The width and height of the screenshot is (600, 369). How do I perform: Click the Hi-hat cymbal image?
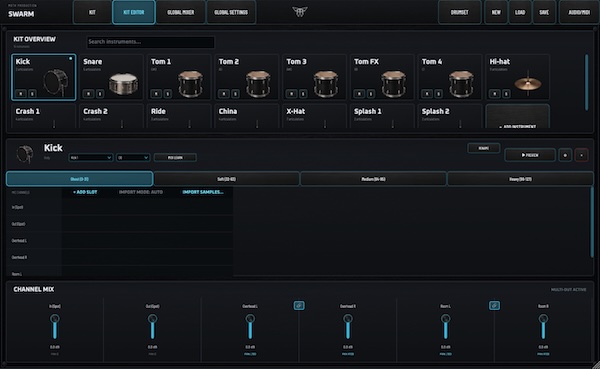coord(528,82)
